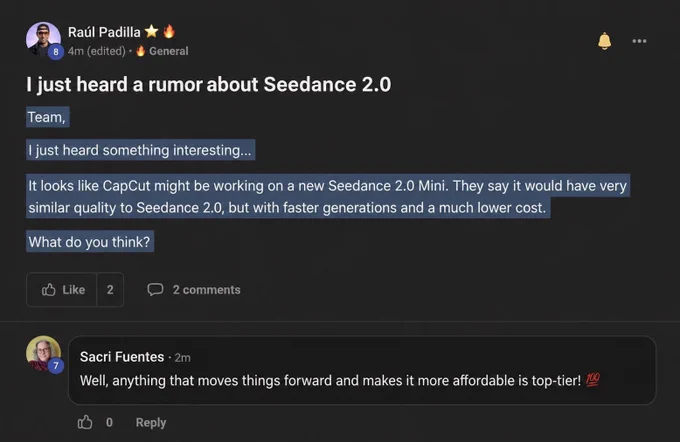
Task: Like the Seedance 2.0 rumor post
Action: coord(62,290)
